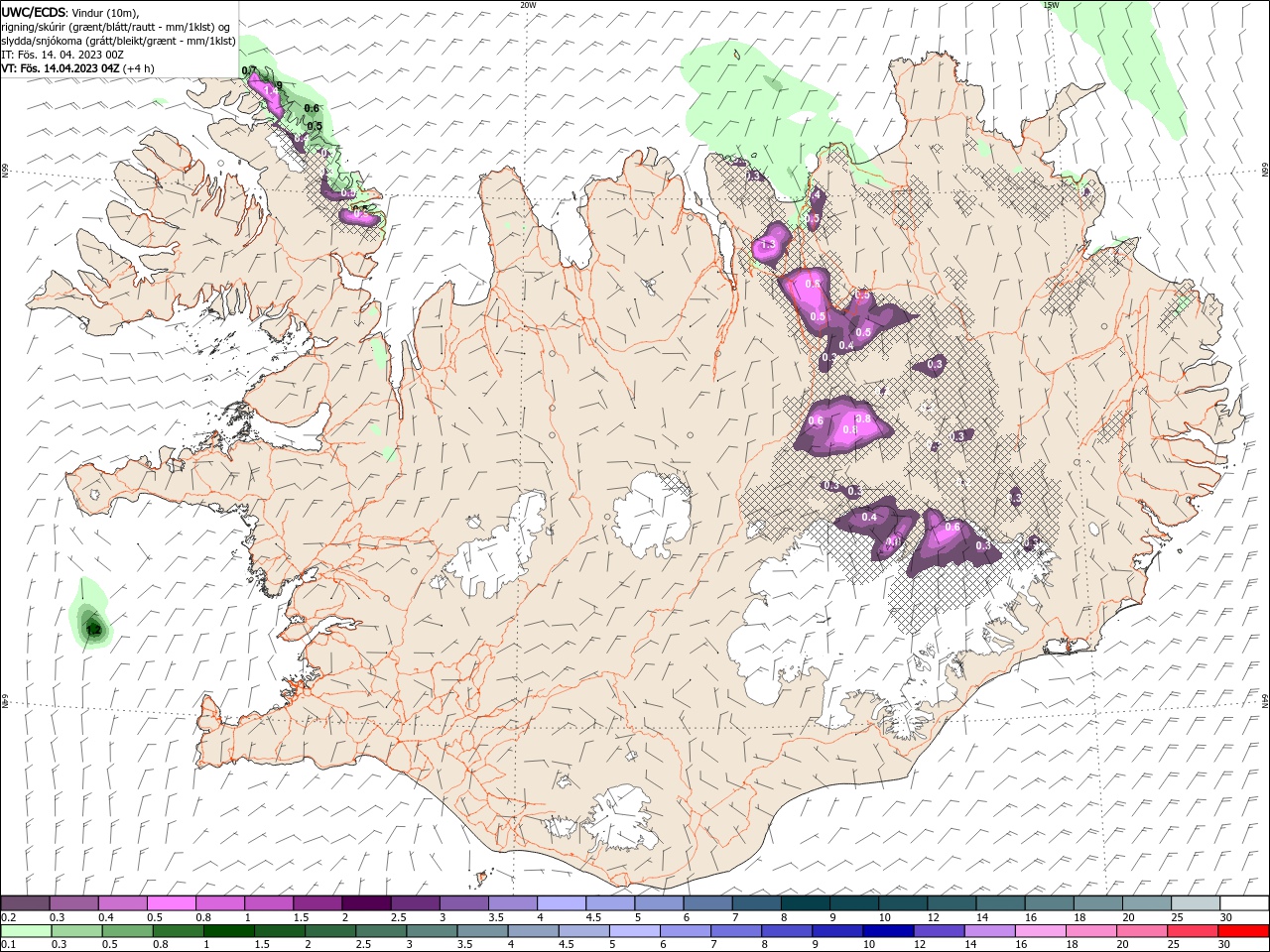The height and width of the screenshot is (952, 1270).
Task: Pick the 0.5 medium green swatch, lower legend row
Action: click(x=128, y=931)
